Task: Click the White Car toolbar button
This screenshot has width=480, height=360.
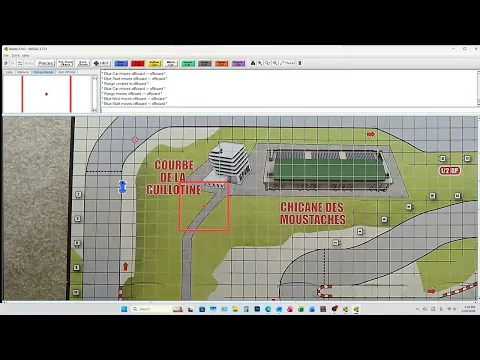Action: [x=171, y=63]
